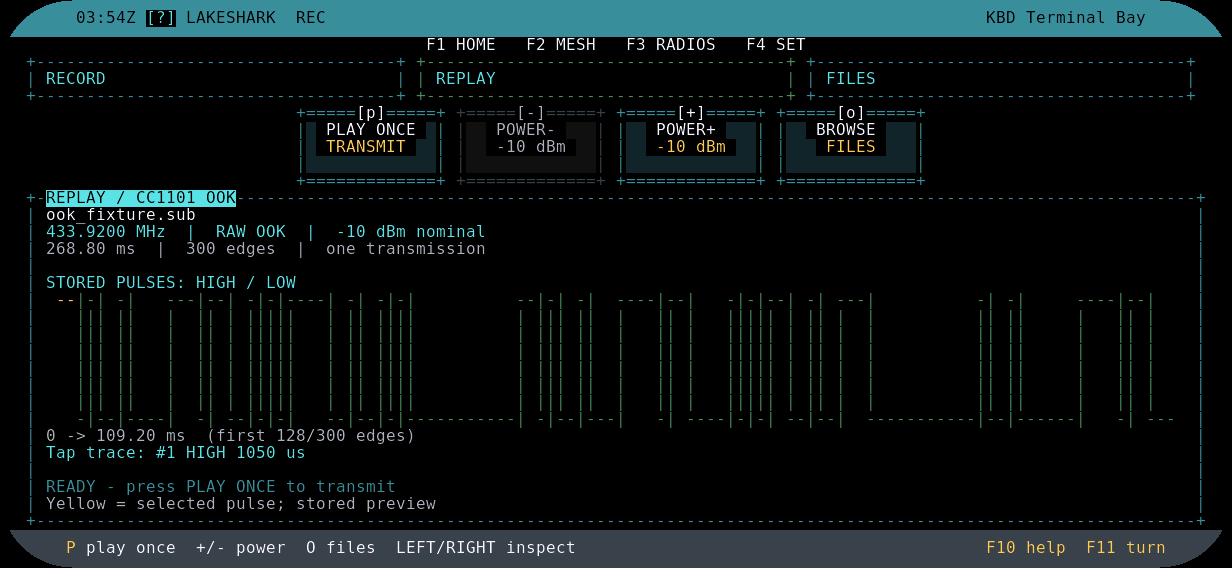Click KBD Terminal Bay label
The width and height of the screenshot is (1232, 568).
(x=1066, y=18)
